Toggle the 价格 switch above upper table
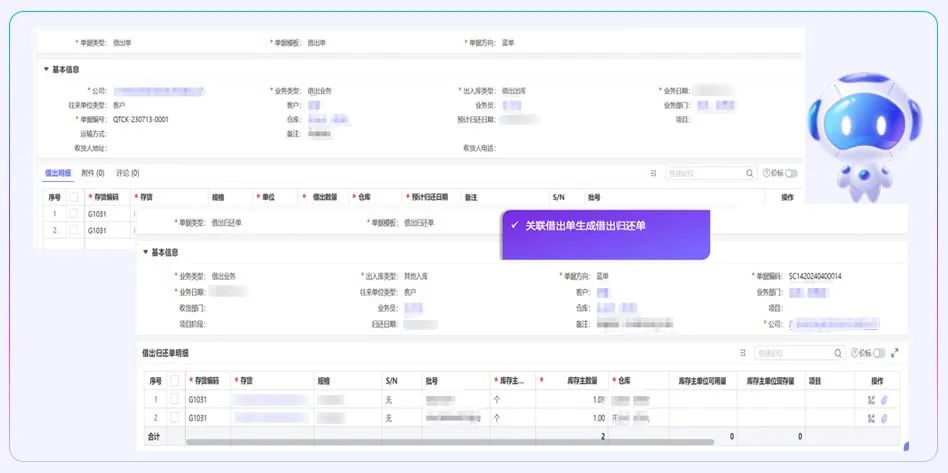This screenshot has width=948, height=473. tap(792, 173)
